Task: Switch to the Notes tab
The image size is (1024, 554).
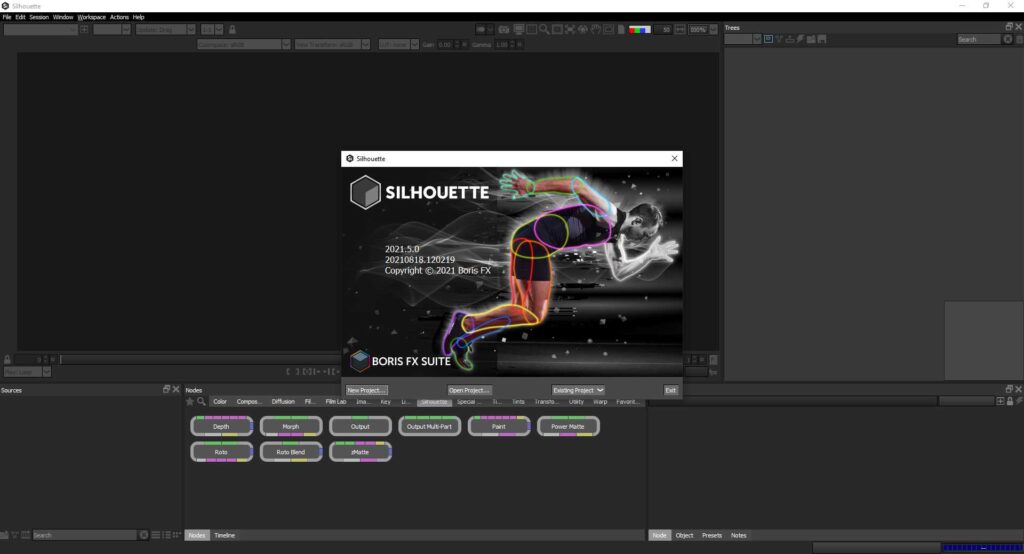Action: pos(739,535)
